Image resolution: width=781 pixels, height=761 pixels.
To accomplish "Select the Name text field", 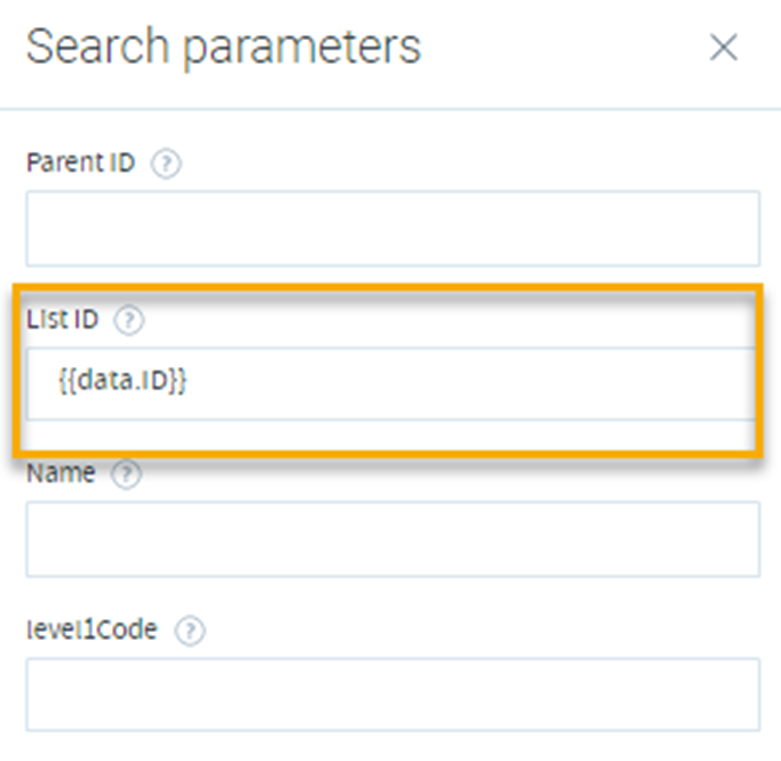I will [x=393, y=539].
